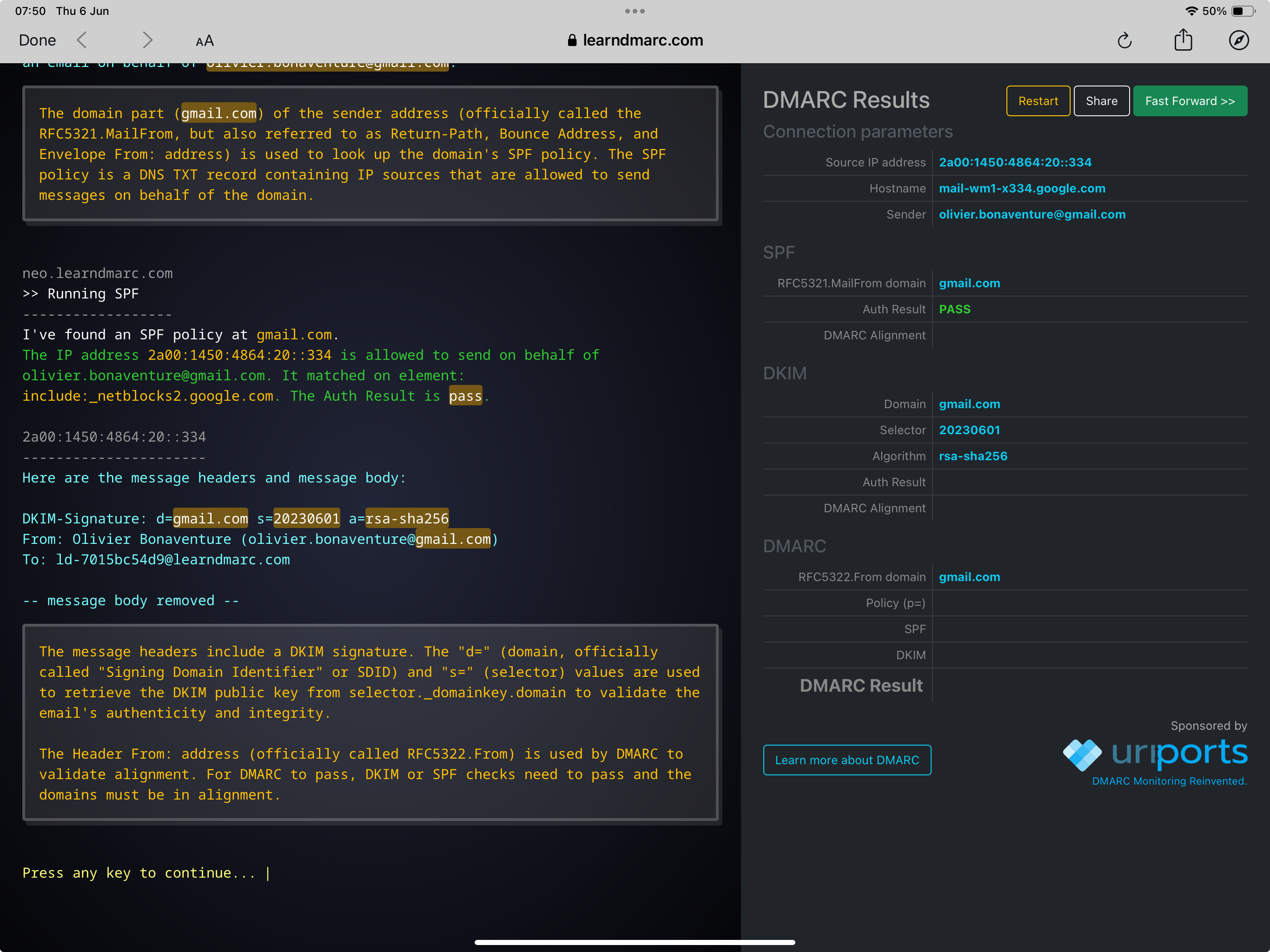Click the To: ld-7015bc54d9@learndmarc.com line
The width and height of the screenshot is (1270, 952).
tap(156, 559)
